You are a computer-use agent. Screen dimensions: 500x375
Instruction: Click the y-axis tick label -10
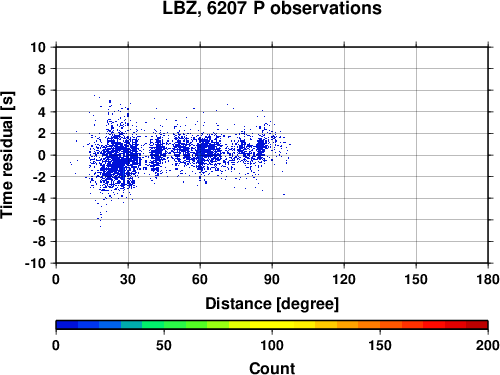[35, 263]
